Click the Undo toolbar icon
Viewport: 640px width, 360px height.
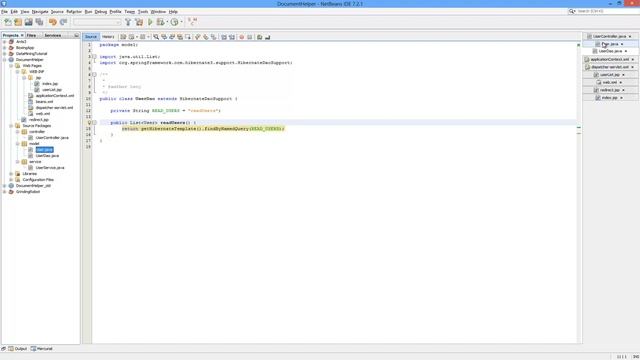pyautogui.click(x=53, y=22)
